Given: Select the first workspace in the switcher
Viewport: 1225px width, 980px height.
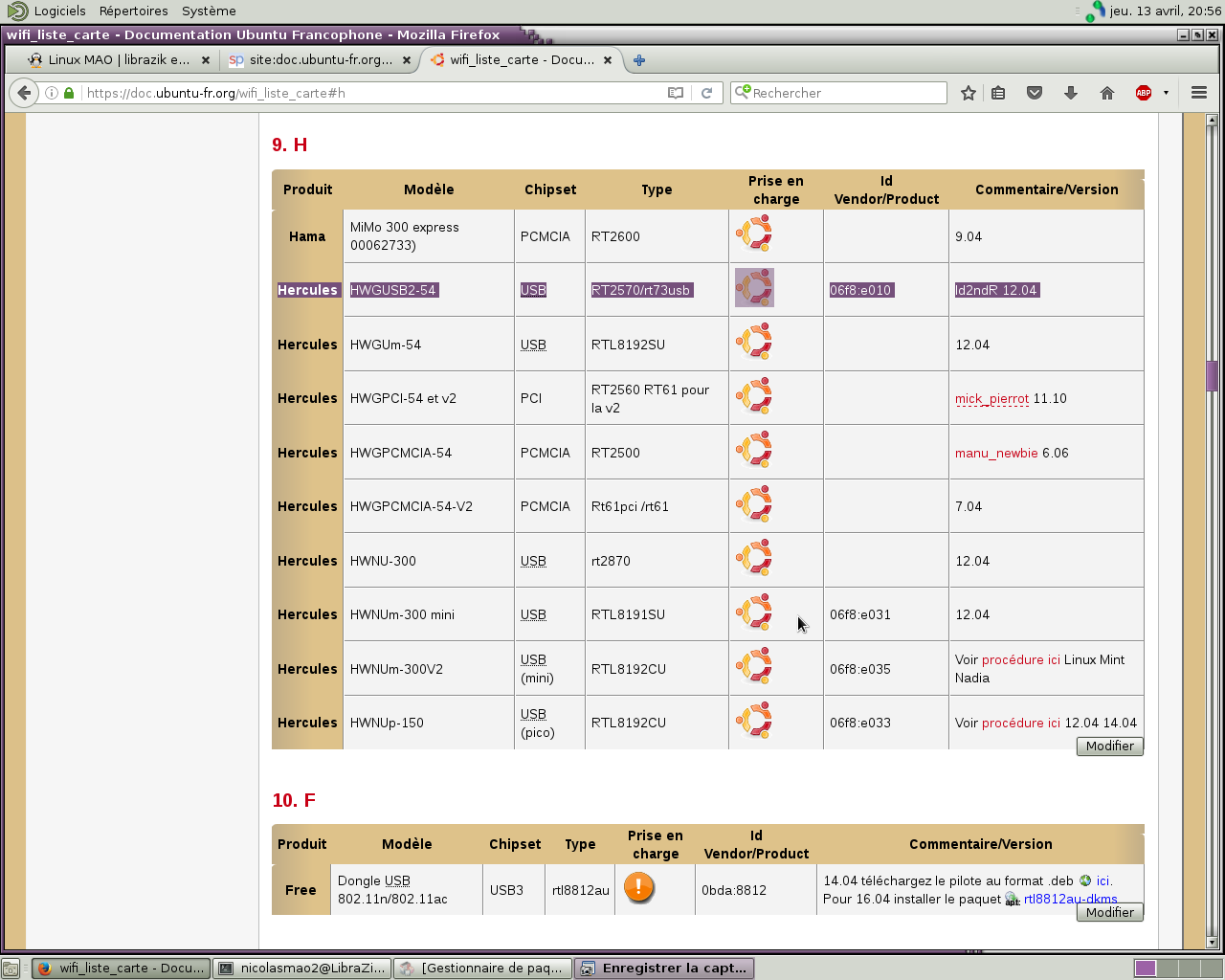Looking at the screenshot, I should point(1146,969).
